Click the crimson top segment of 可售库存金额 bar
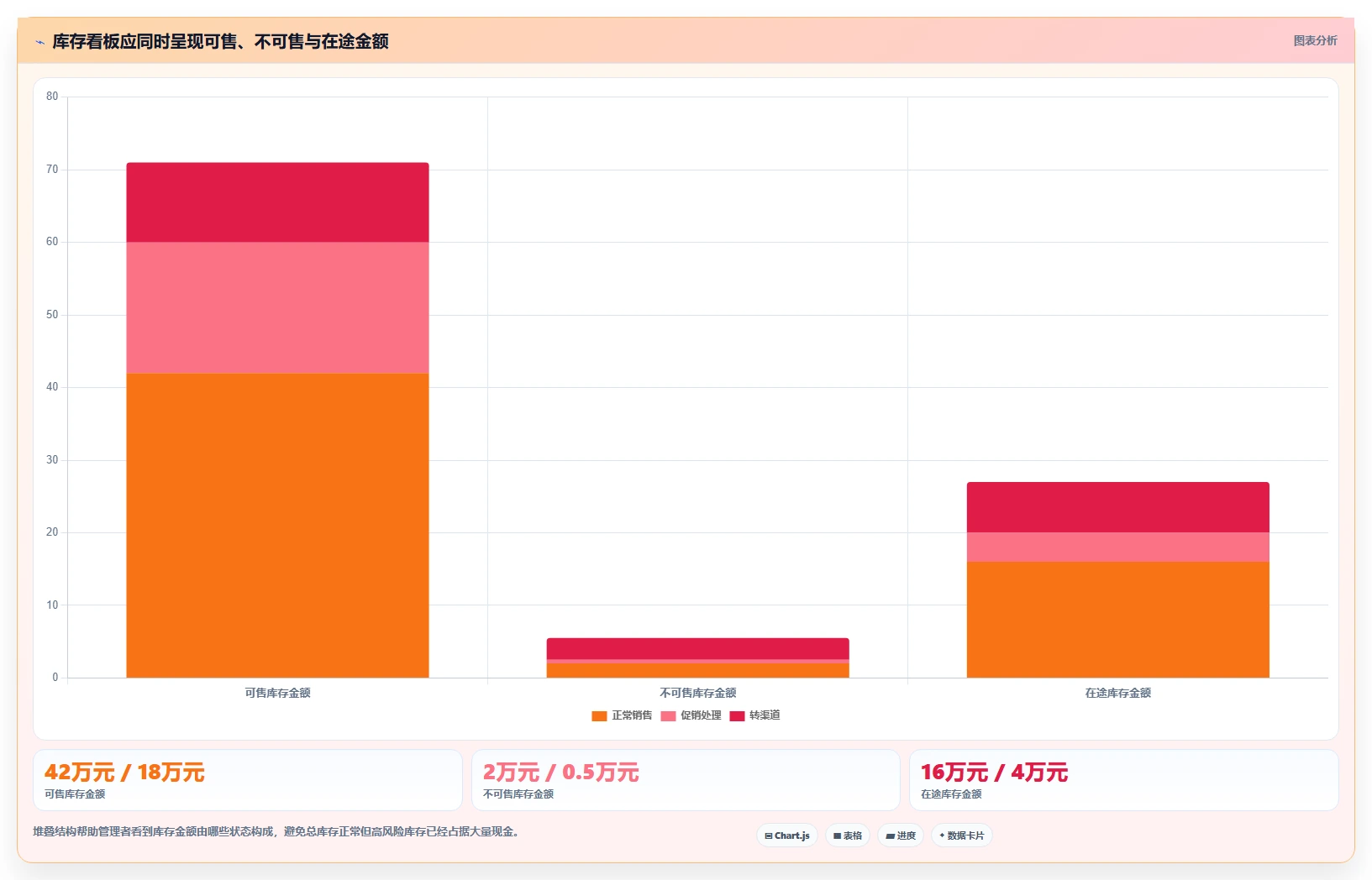Viewport: 1372px width, 880px height. [277, 202]
